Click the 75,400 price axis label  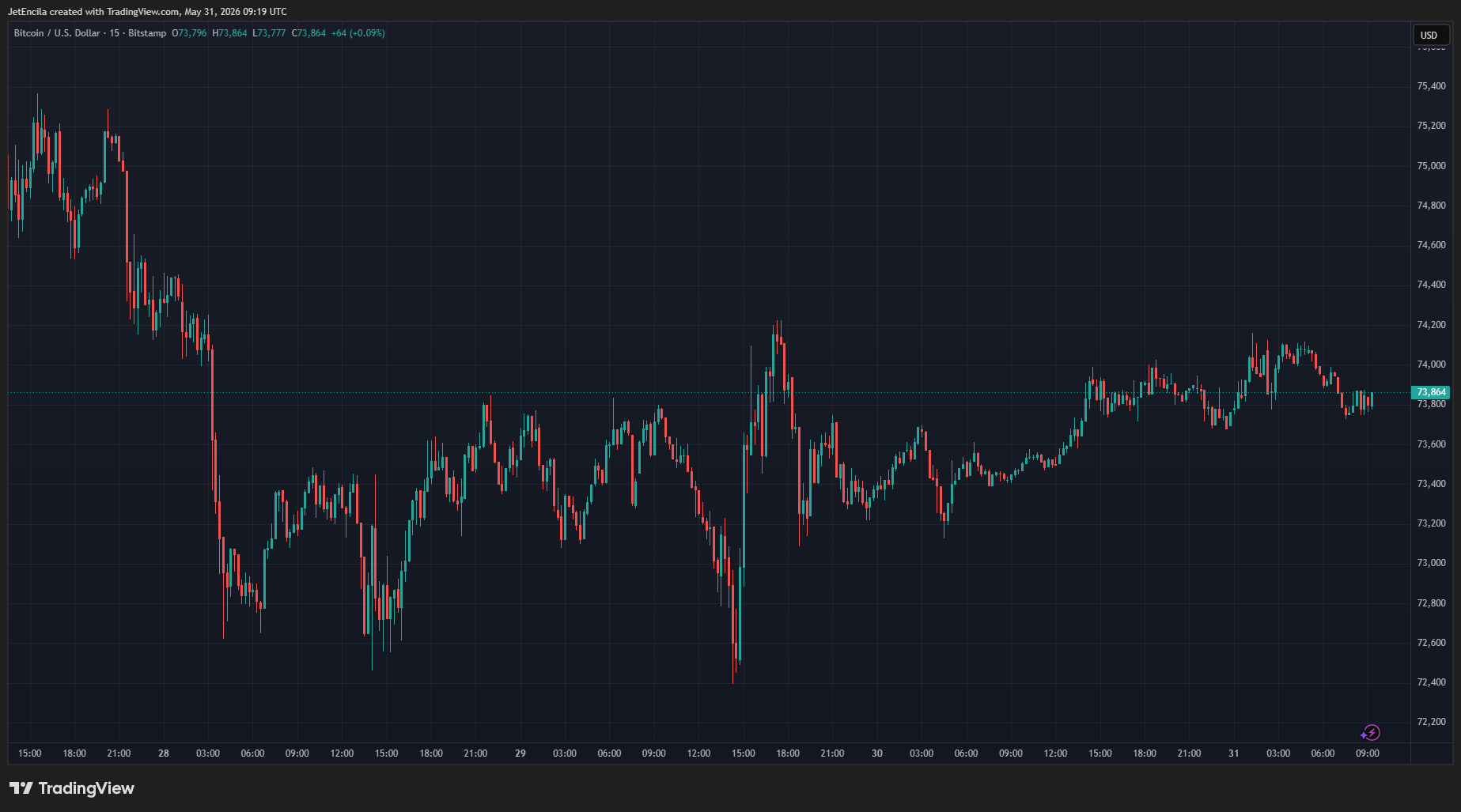click(x=1431, y=86)
